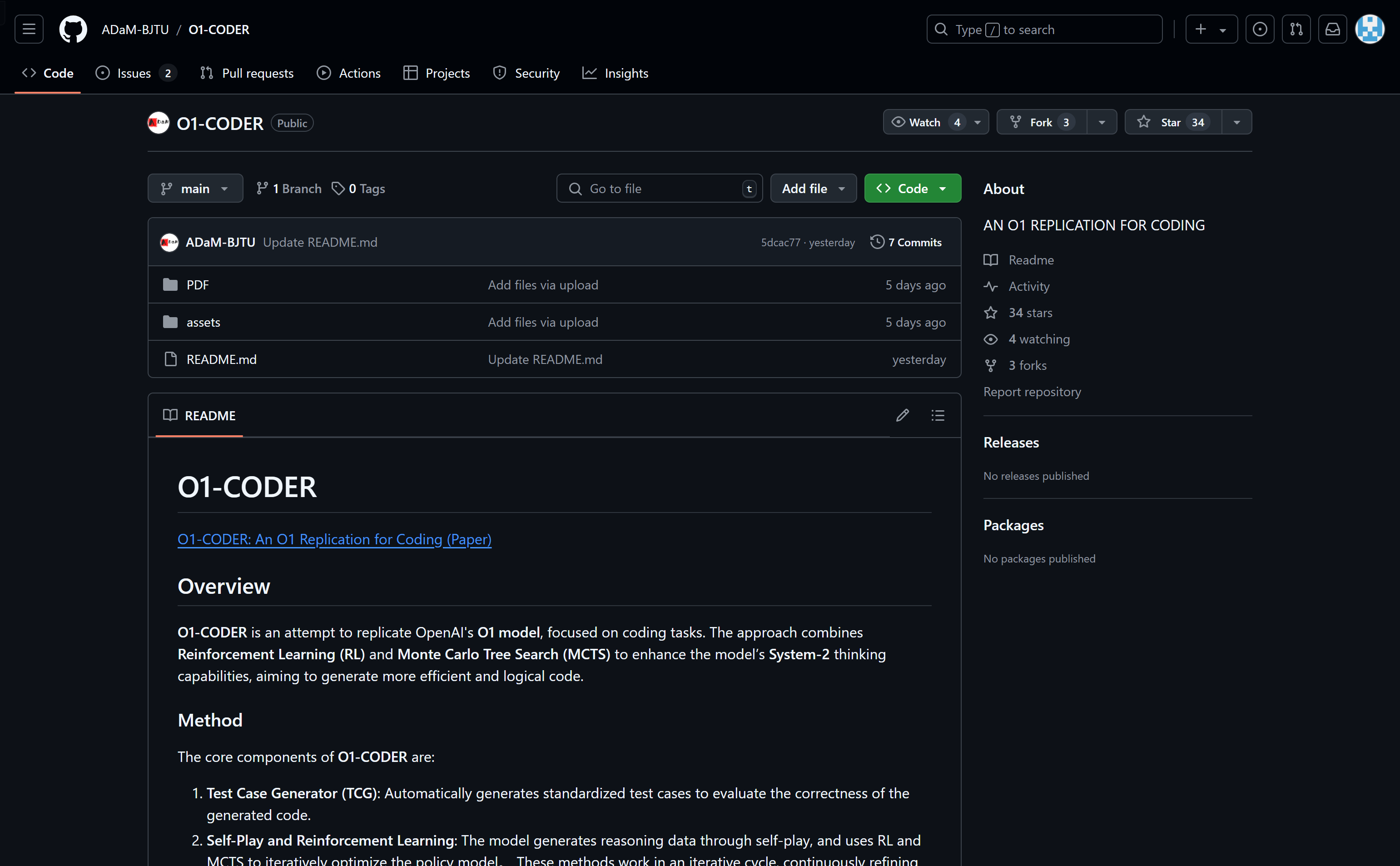Open the pull requests shortcut icon in header

pos(1296,29)
